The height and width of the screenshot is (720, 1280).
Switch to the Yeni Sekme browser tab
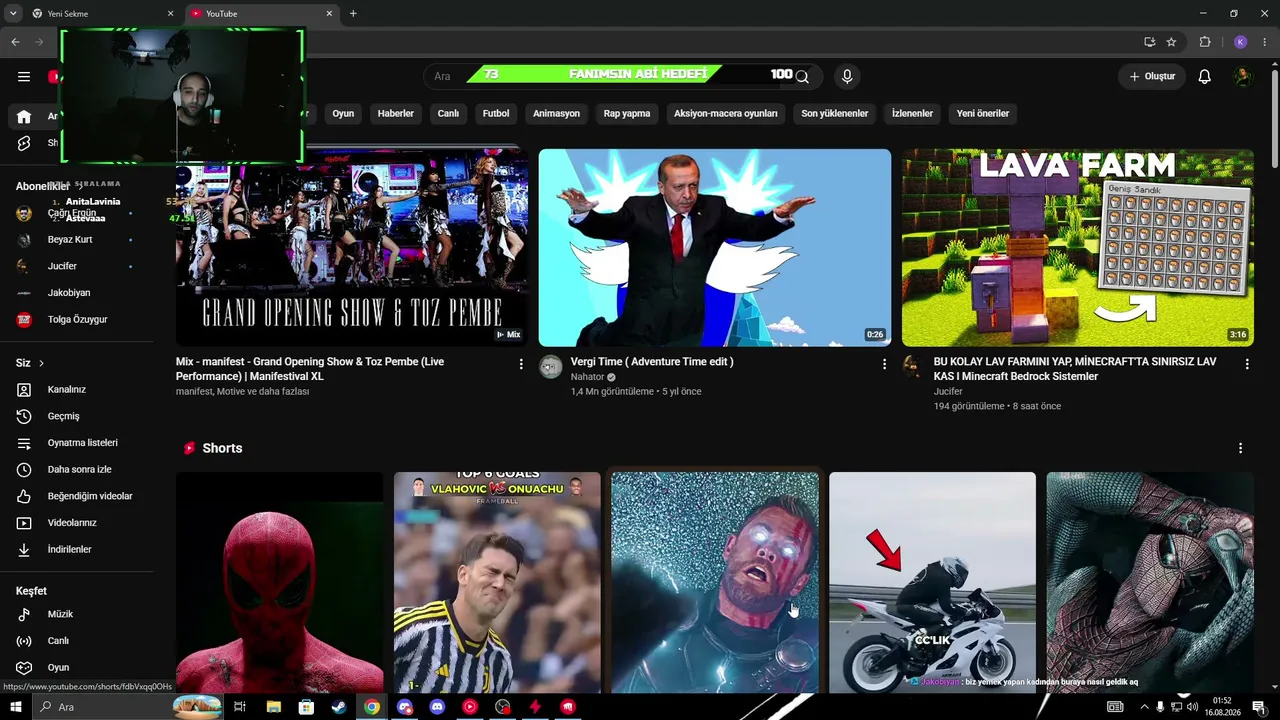click(x=102, y=14)
